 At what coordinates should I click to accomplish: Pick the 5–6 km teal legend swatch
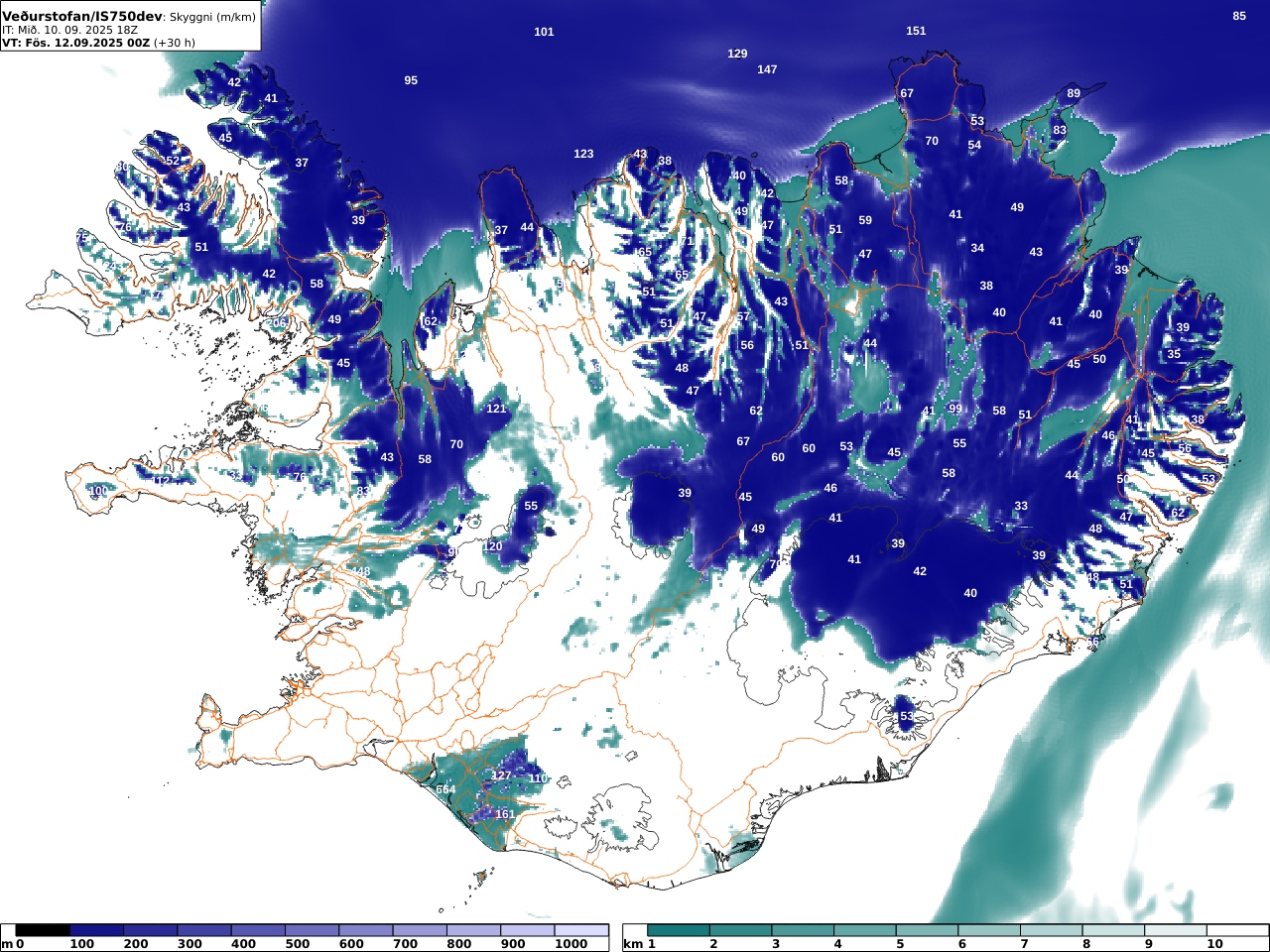(x=928, y=930)
